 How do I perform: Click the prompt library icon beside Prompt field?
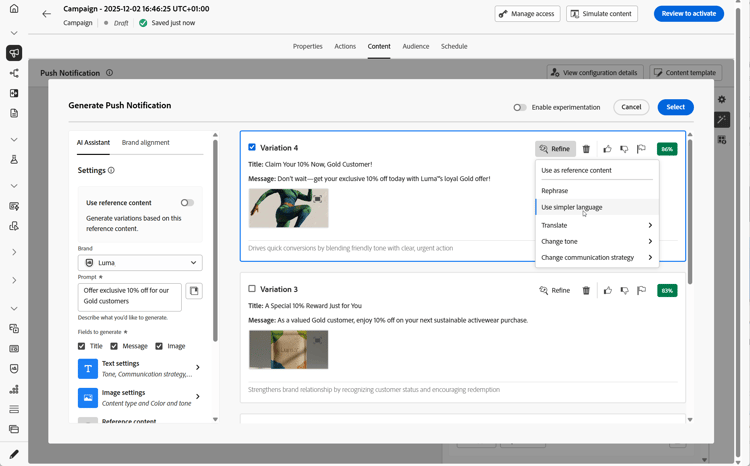(x=194, y=291)
